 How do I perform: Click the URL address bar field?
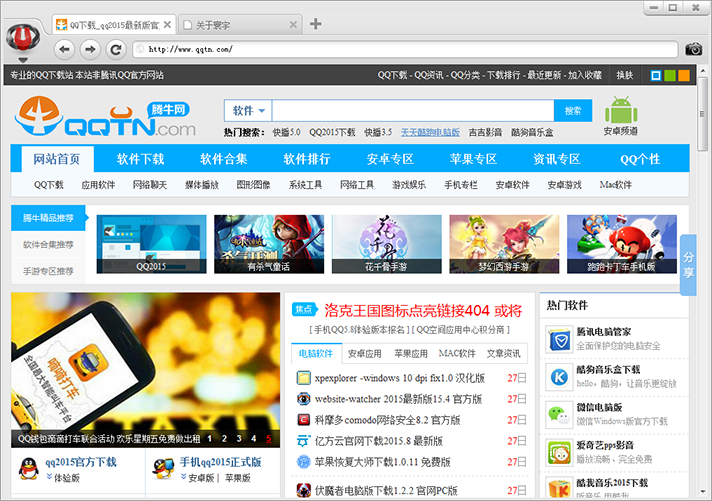400,48
